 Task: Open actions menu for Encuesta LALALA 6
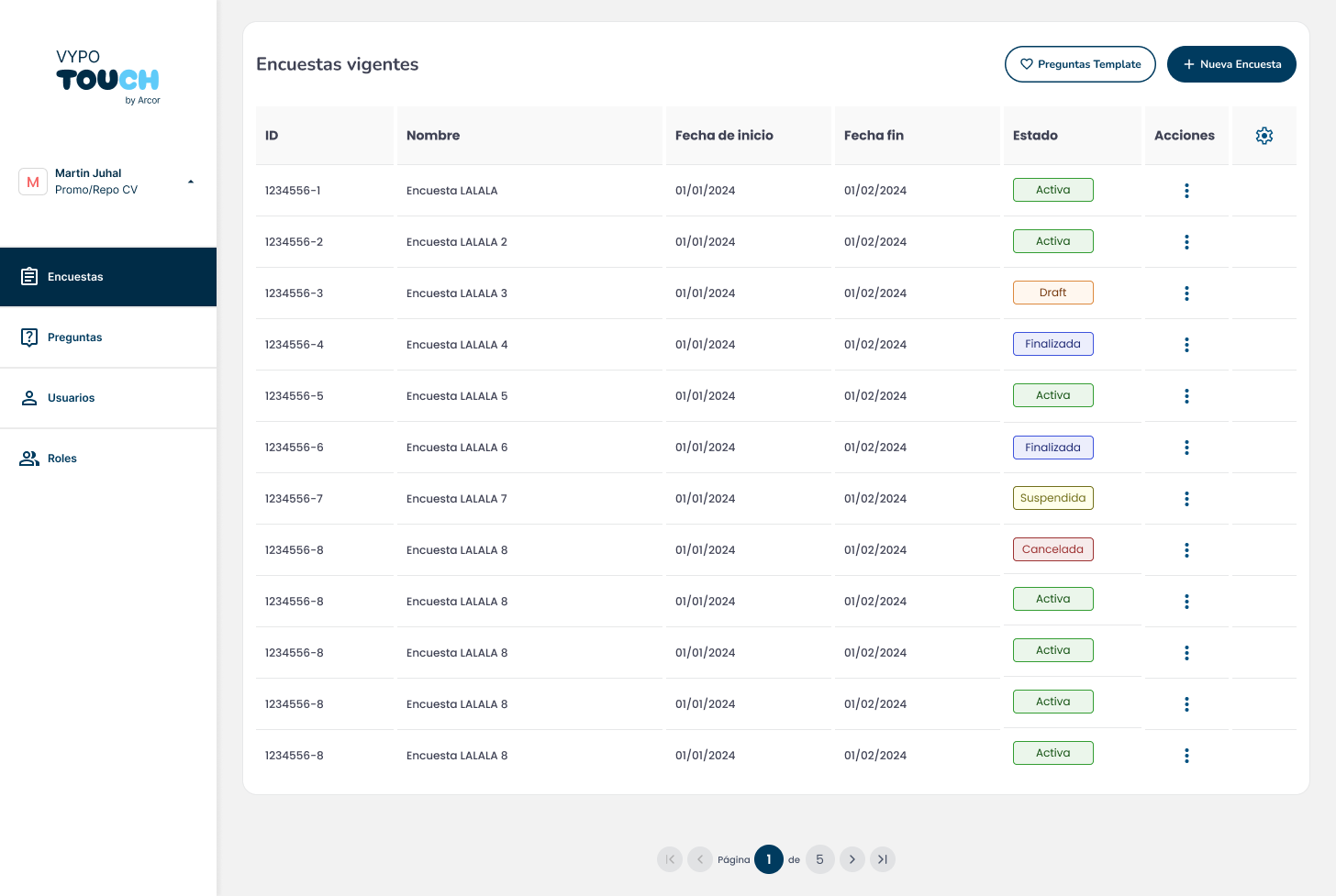coord(1186,448)
